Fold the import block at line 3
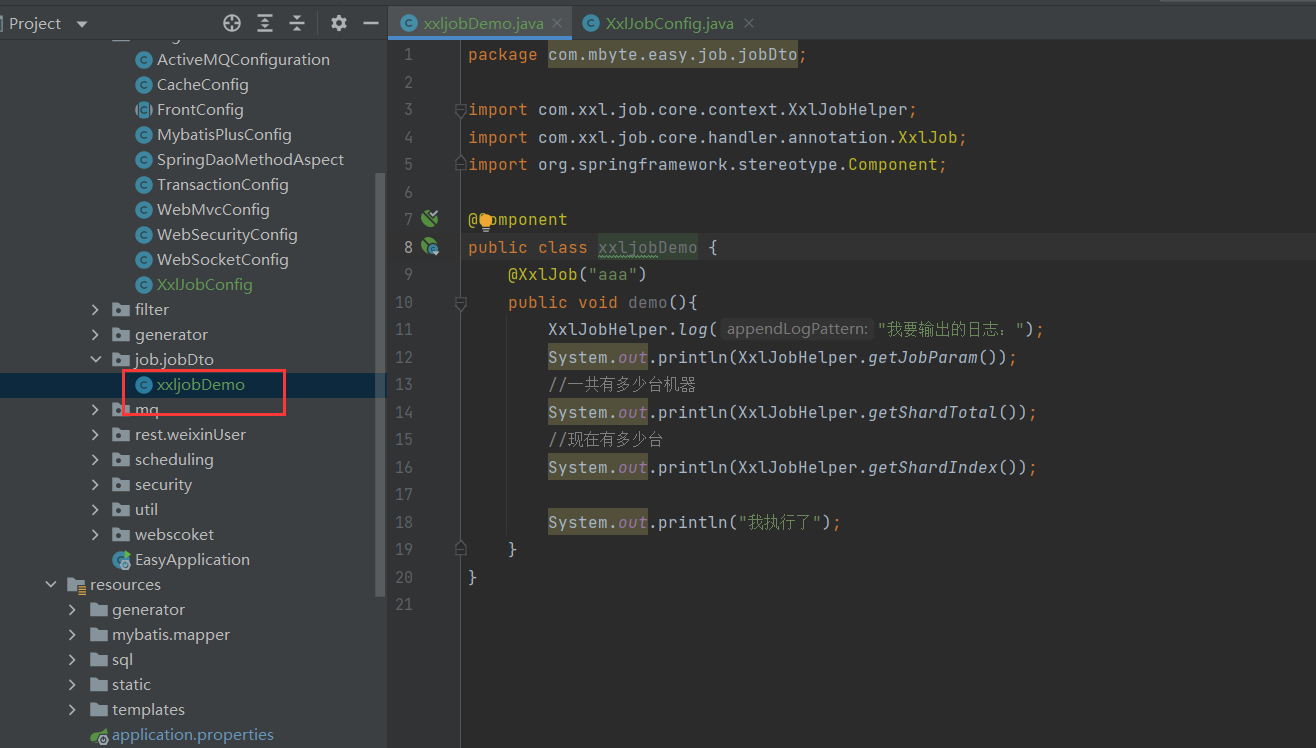This screenshot has width=1316, height=748. point(460,110)
